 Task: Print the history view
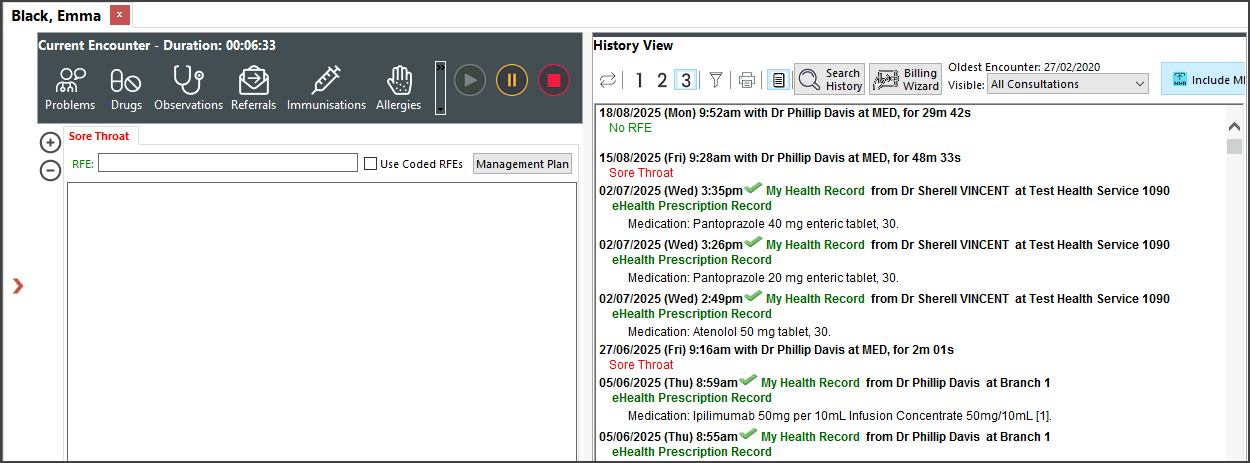(x=746, y=80)
